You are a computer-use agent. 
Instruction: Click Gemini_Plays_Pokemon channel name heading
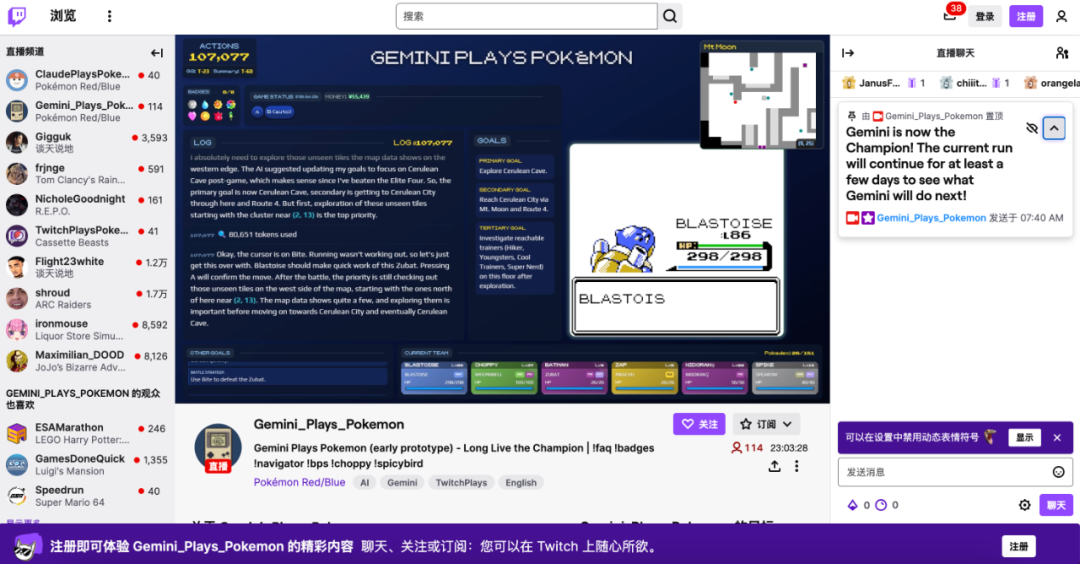(329, 424)
